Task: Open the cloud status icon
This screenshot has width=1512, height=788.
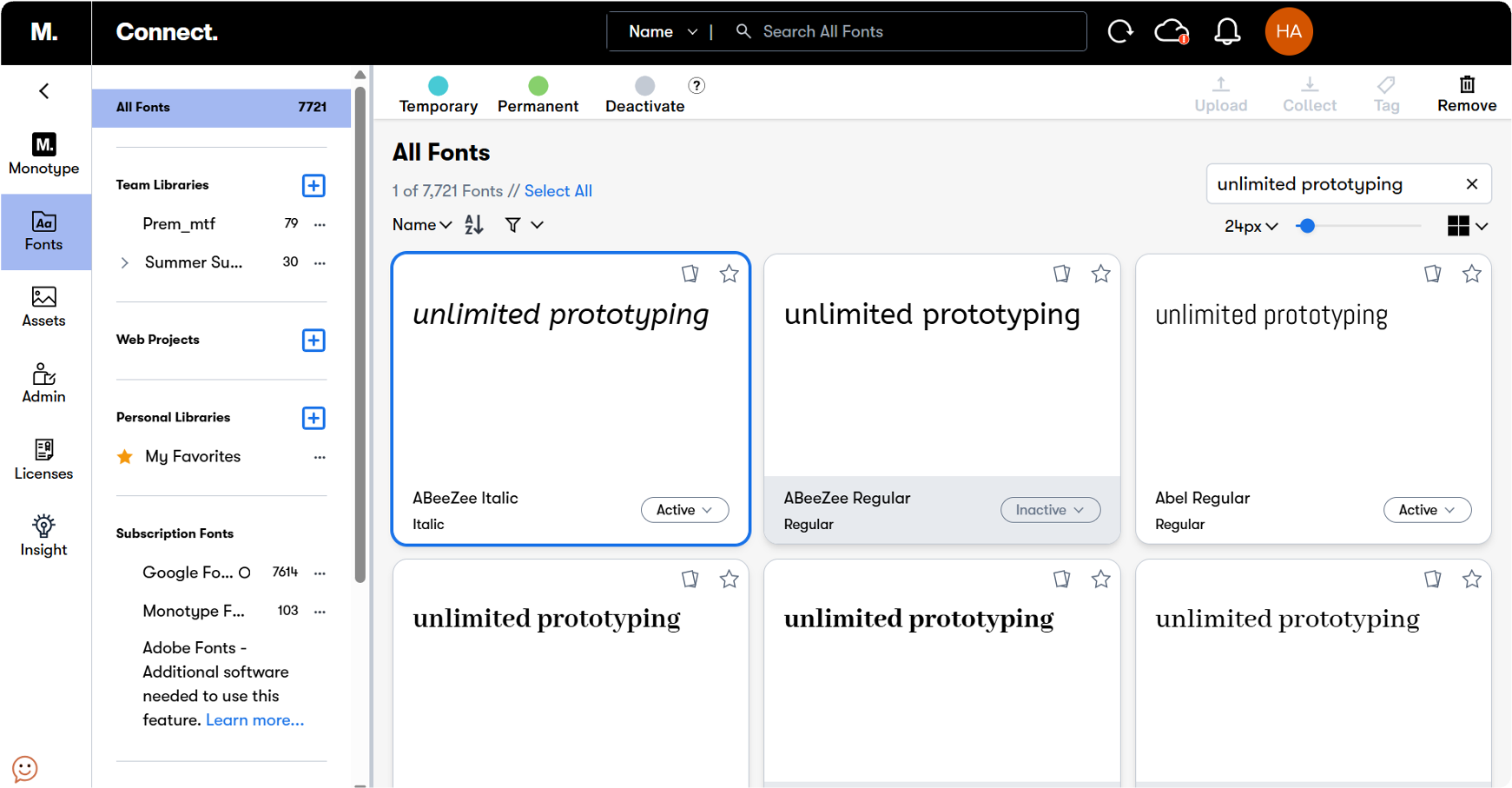Action: point(1171,32)
